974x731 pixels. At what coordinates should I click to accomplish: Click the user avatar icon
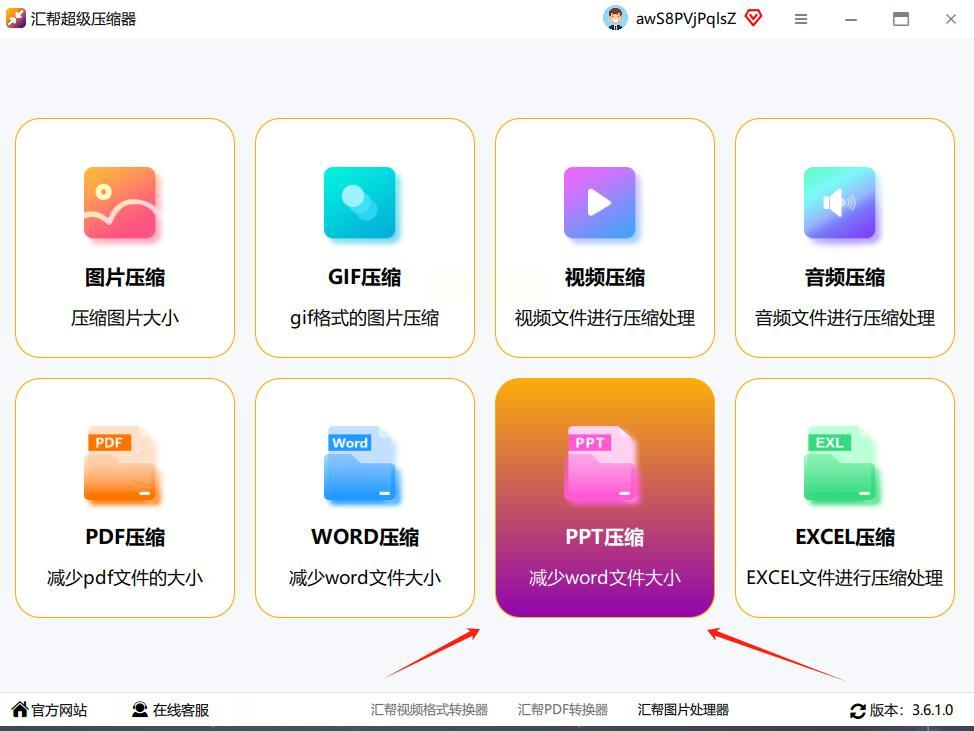(615, 19)
